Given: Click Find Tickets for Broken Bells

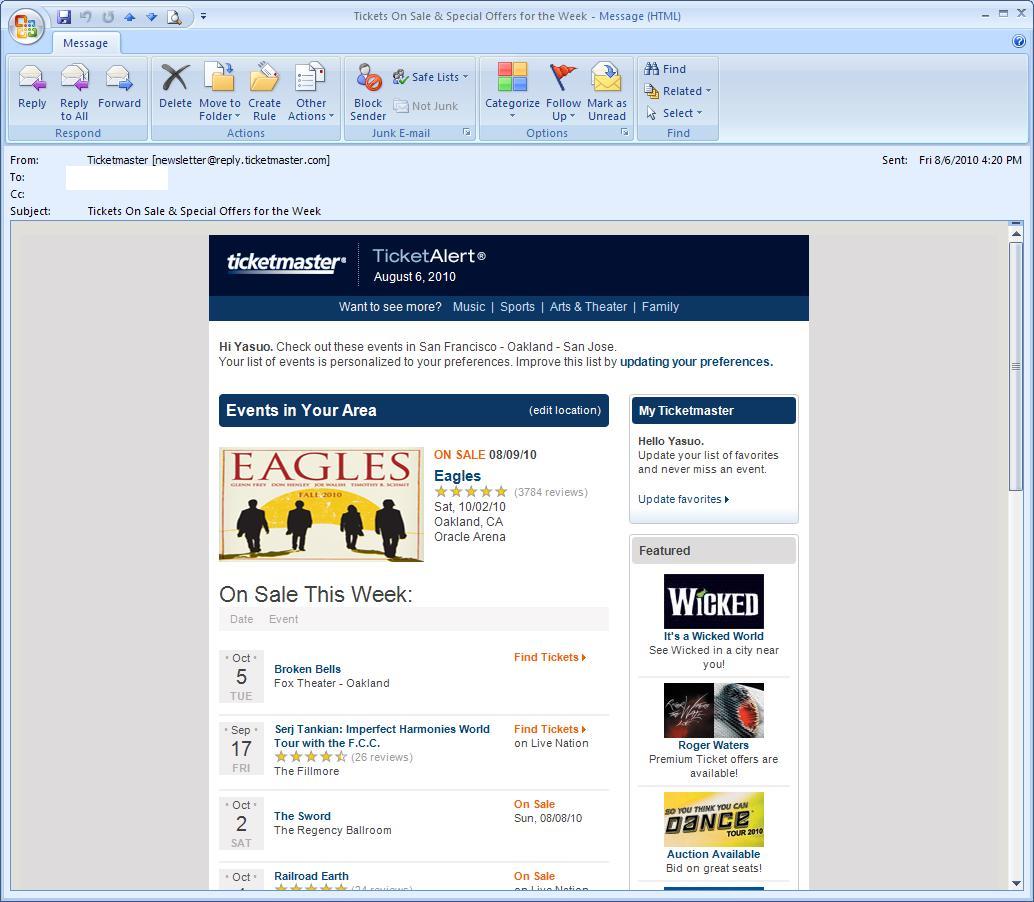Looking at the screenshot, I should point(550,657).
